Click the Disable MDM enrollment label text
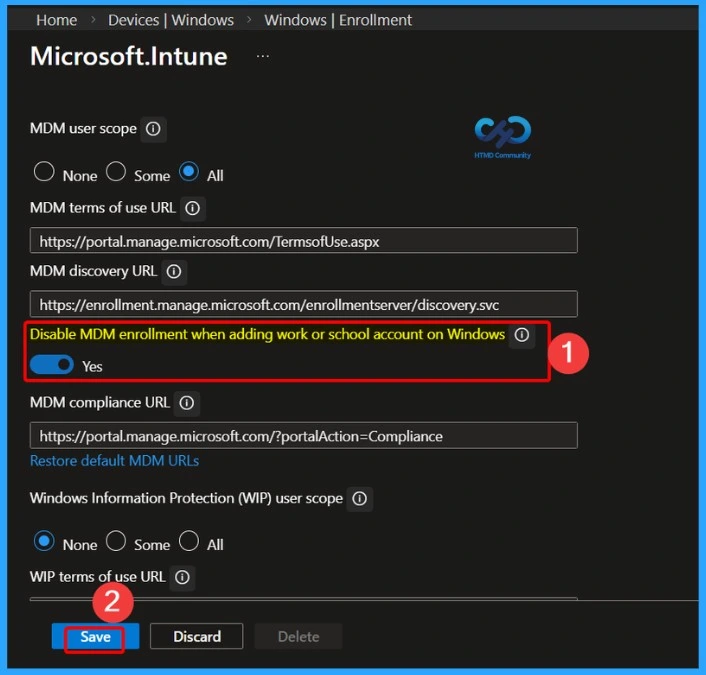This screenshot has height=675, width=706. 267,335
